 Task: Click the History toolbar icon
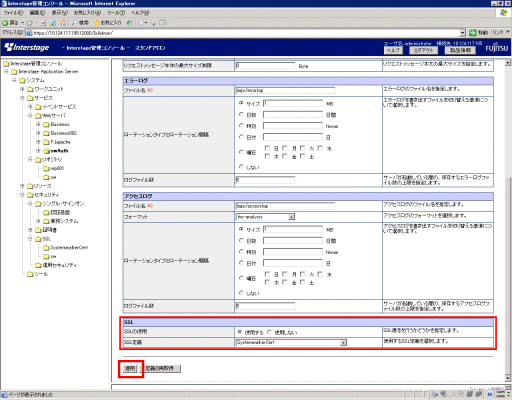click(x=129, y=23)
